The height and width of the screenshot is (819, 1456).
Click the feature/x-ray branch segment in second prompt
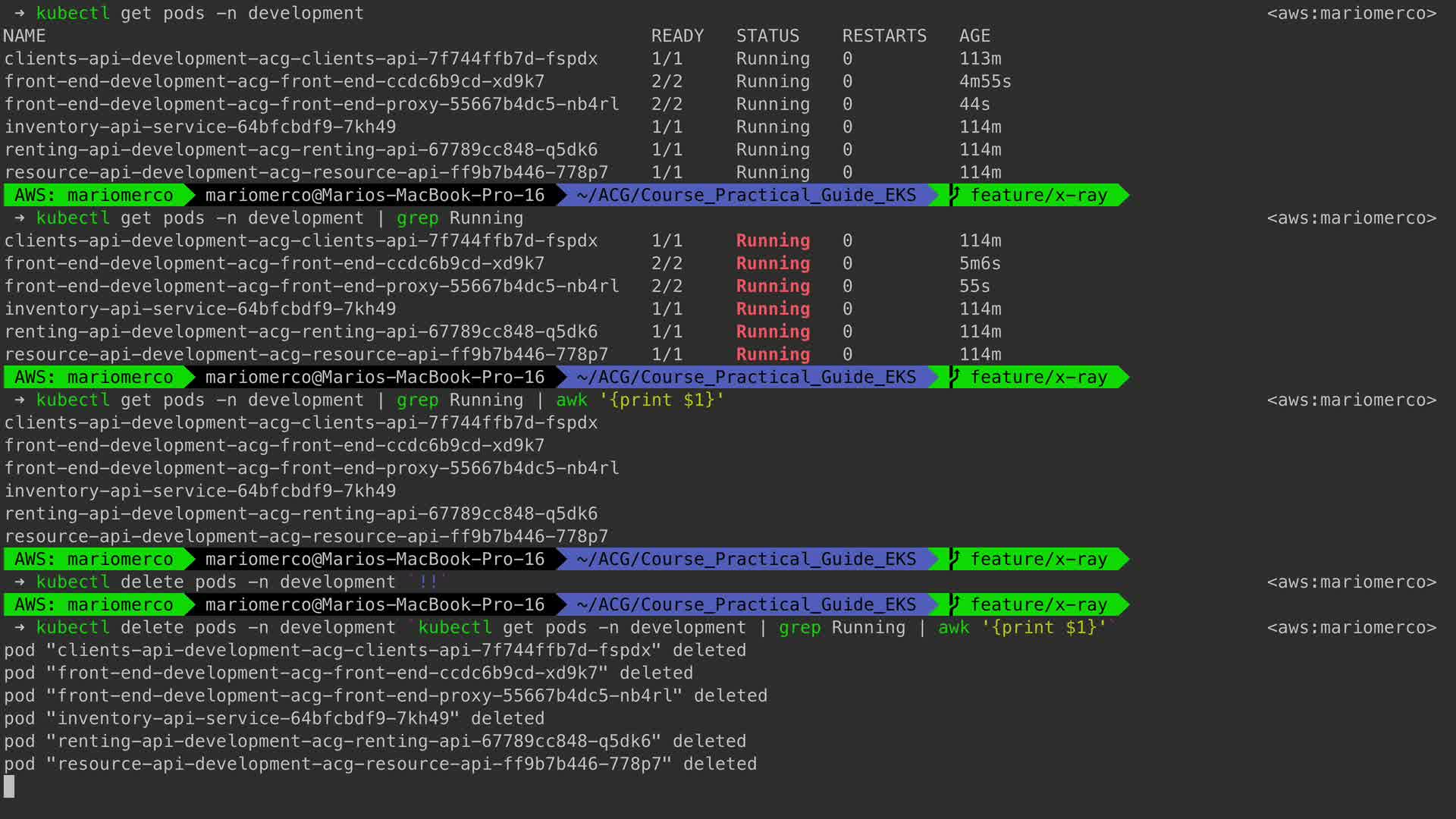tap(1038, 377)
